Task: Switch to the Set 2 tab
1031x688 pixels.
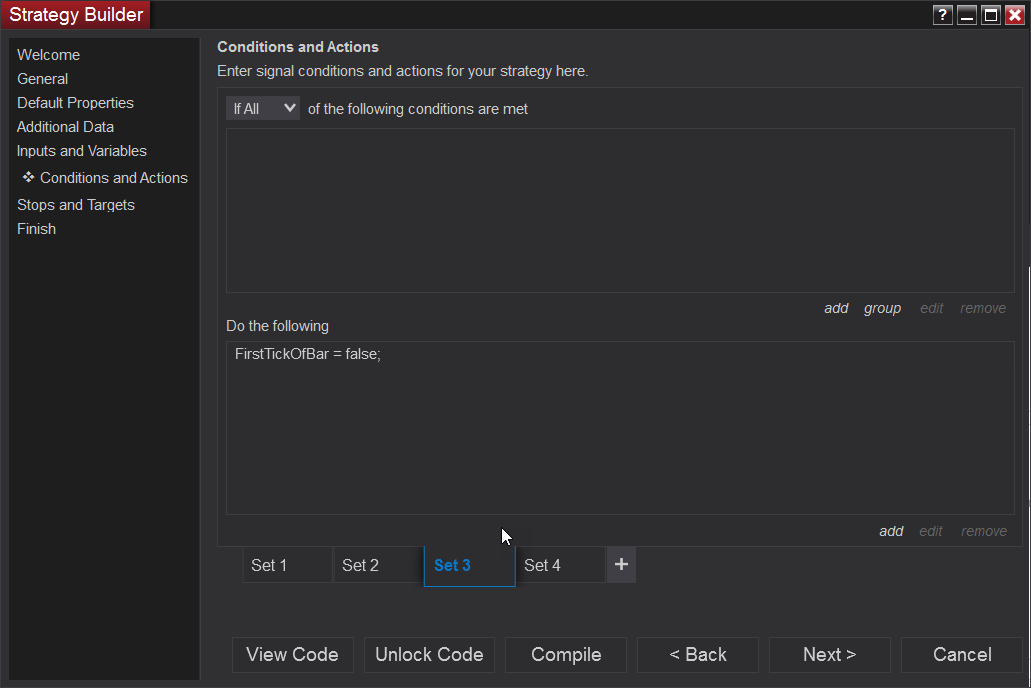Action: point(378,565)
